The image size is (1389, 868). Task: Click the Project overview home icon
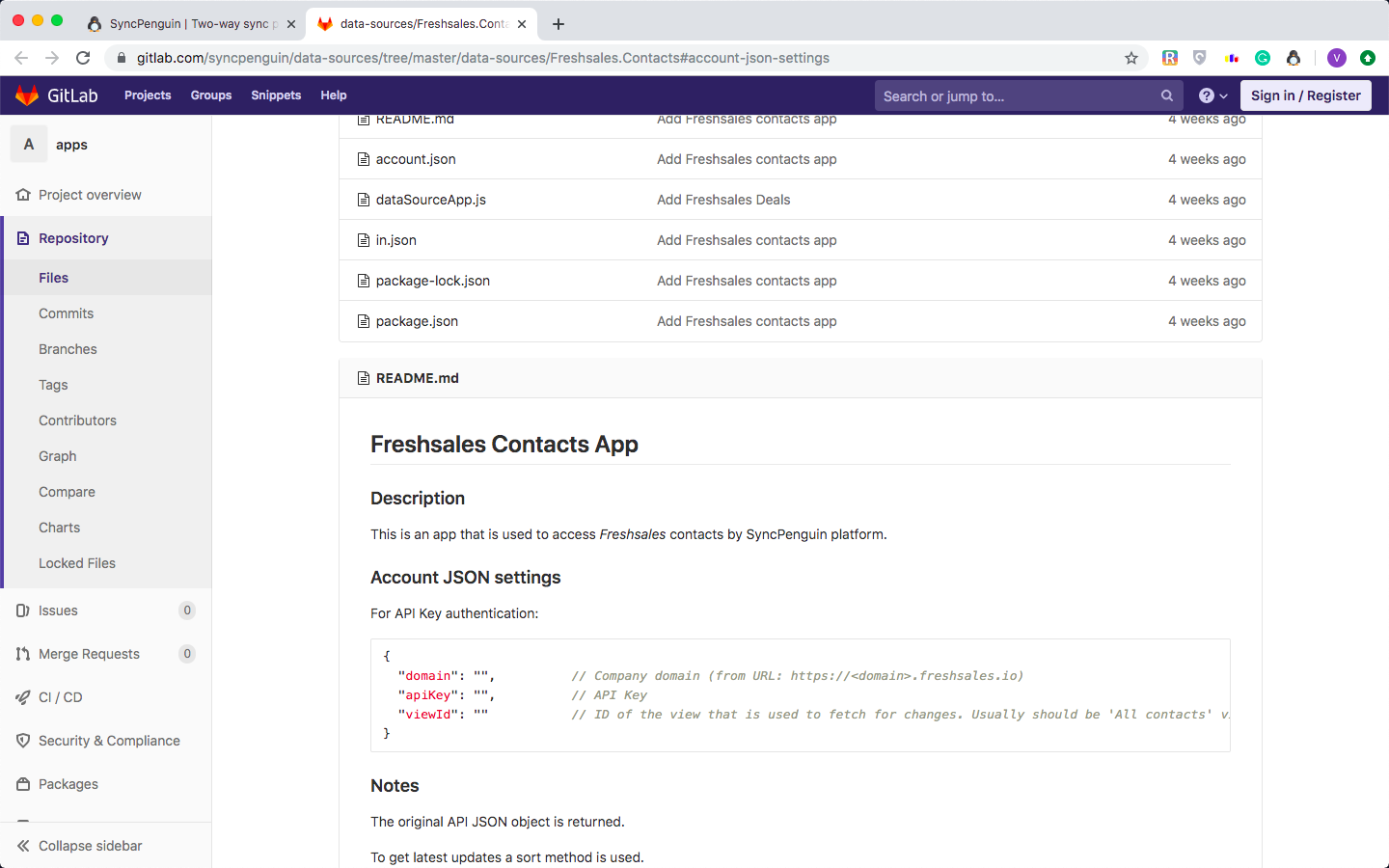(23, 195)
